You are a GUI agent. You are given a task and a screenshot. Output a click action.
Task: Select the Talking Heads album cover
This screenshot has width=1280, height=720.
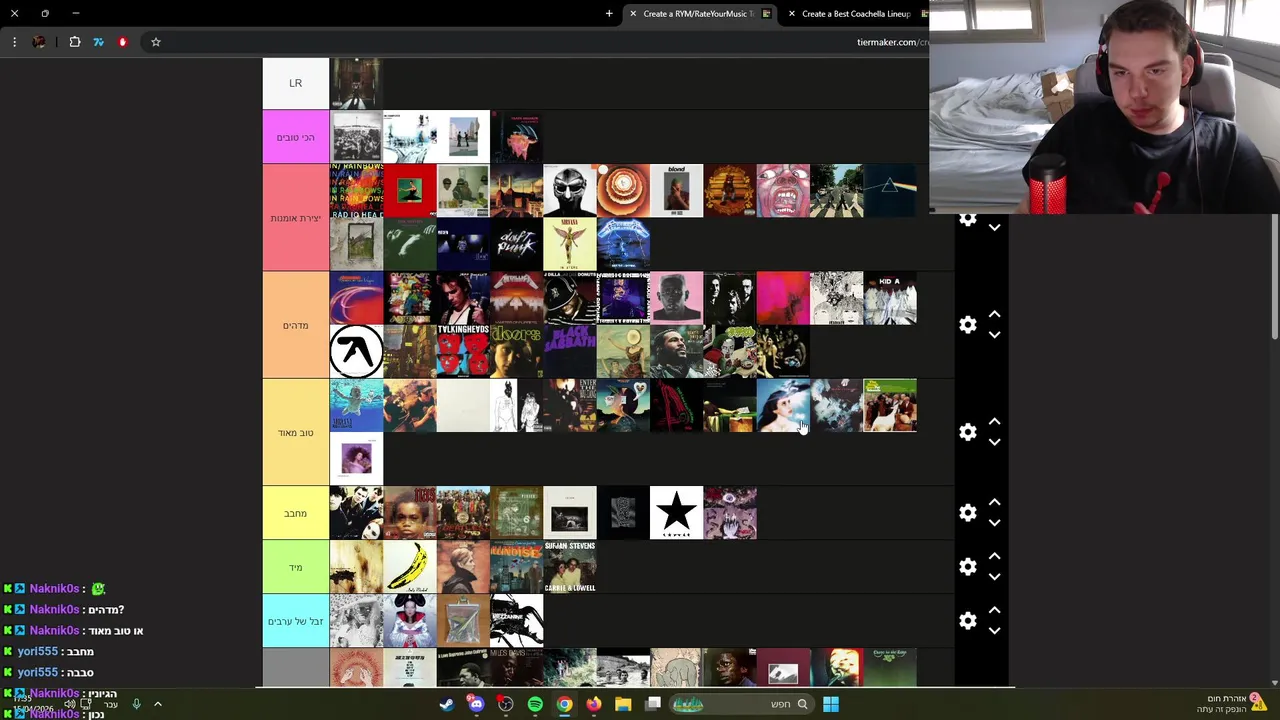463,352
